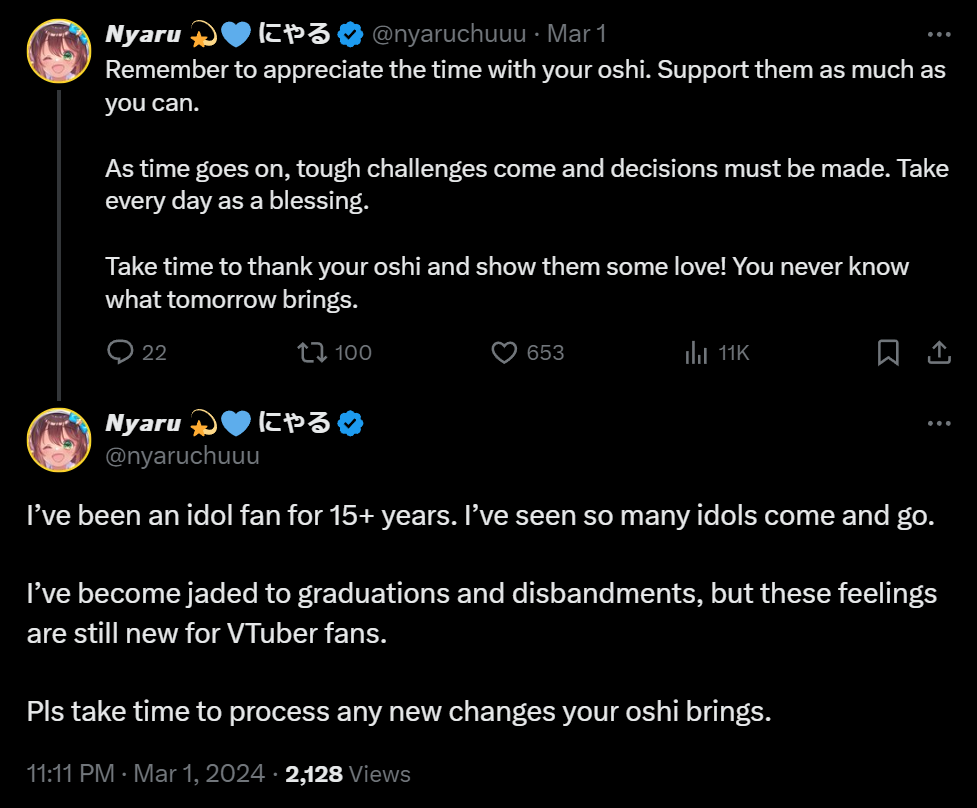Screen dimensions: 977x808
Task: Click the Mar 1 date link
Action: click(x=577, y=34)
